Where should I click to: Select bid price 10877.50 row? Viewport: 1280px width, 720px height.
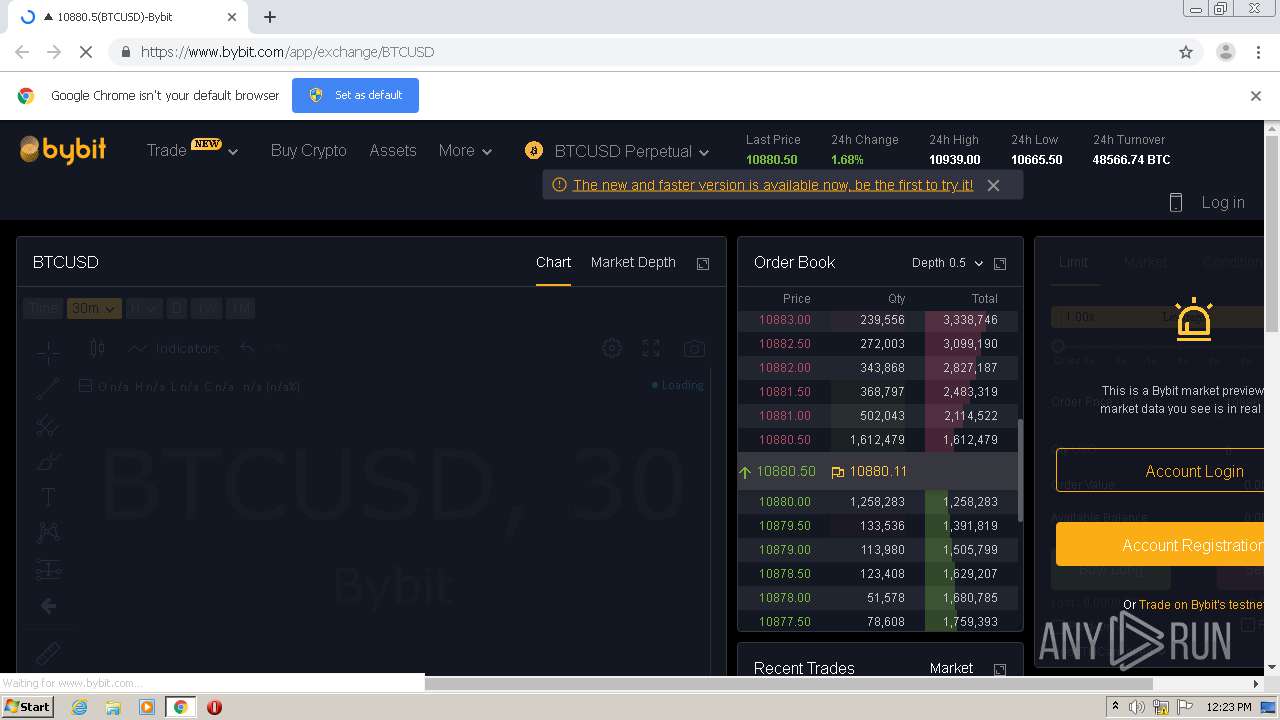pos(878,621)
